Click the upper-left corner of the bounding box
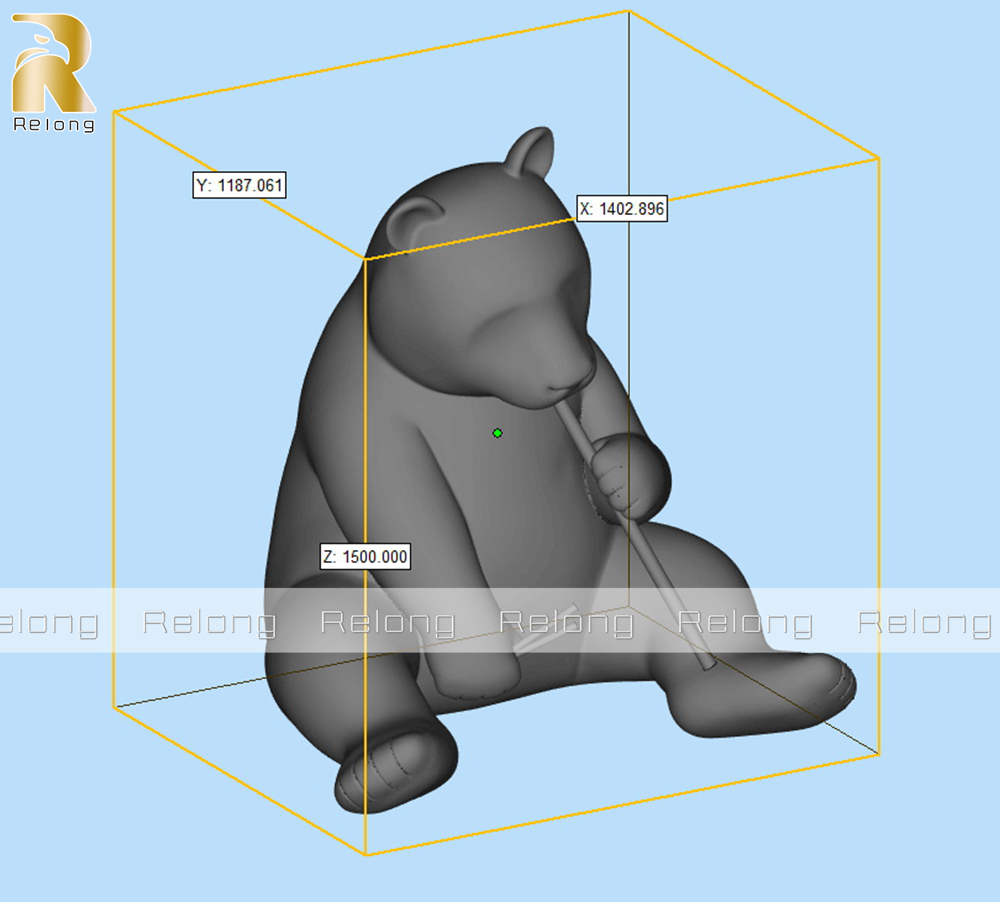This screenshot has height=902, width=1000. [114, 111]
